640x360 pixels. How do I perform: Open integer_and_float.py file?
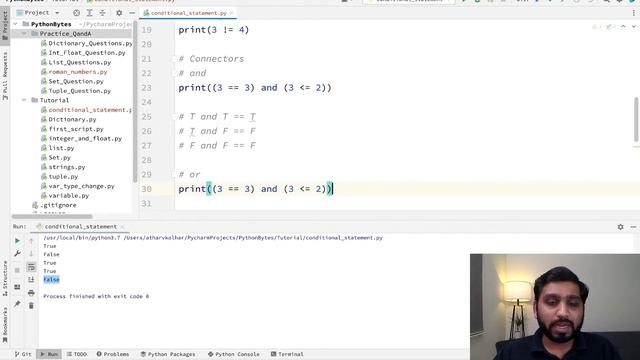(x=81, y=138)
